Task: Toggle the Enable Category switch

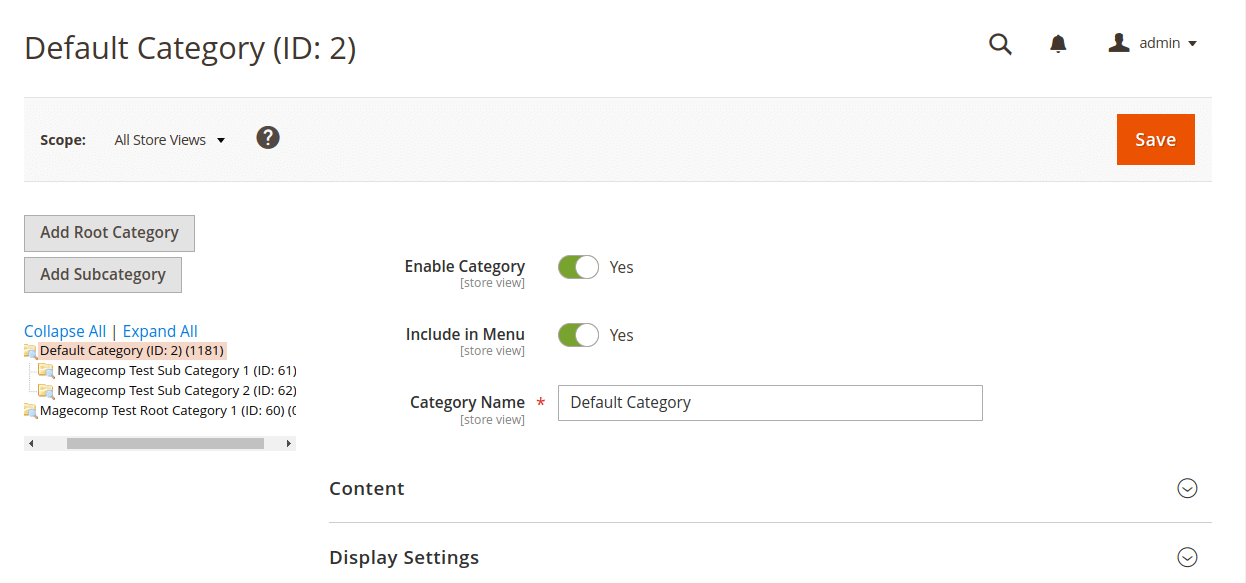Action: click(578, 267)
